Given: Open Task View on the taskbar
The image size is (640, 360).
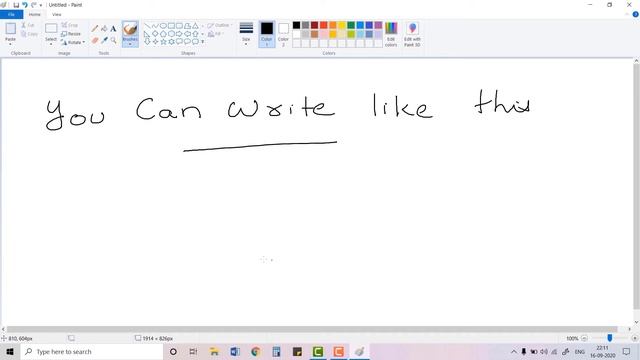Looking at the screenshot, I should tap(193, 351).
